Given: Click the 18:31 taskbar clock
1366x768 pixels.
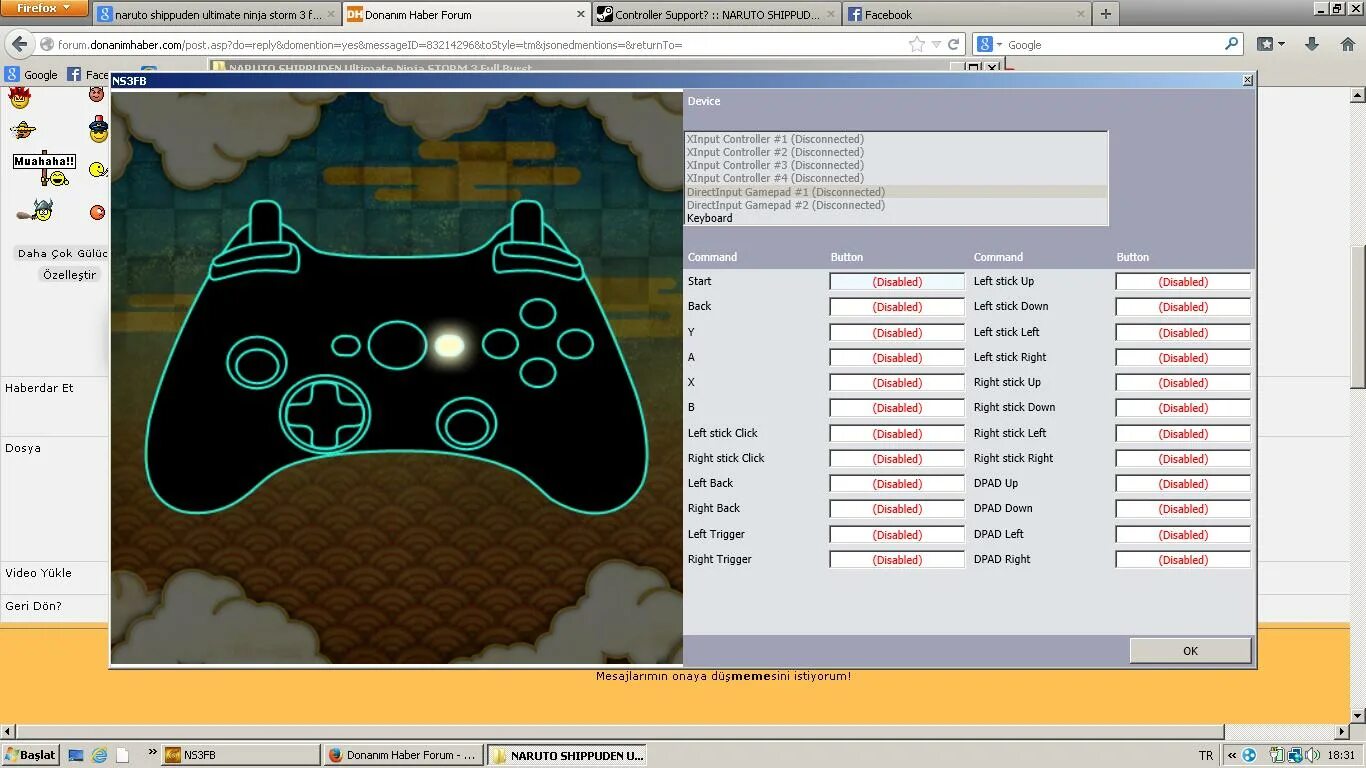Looking at the screenshot, I should pos(1342,755).
